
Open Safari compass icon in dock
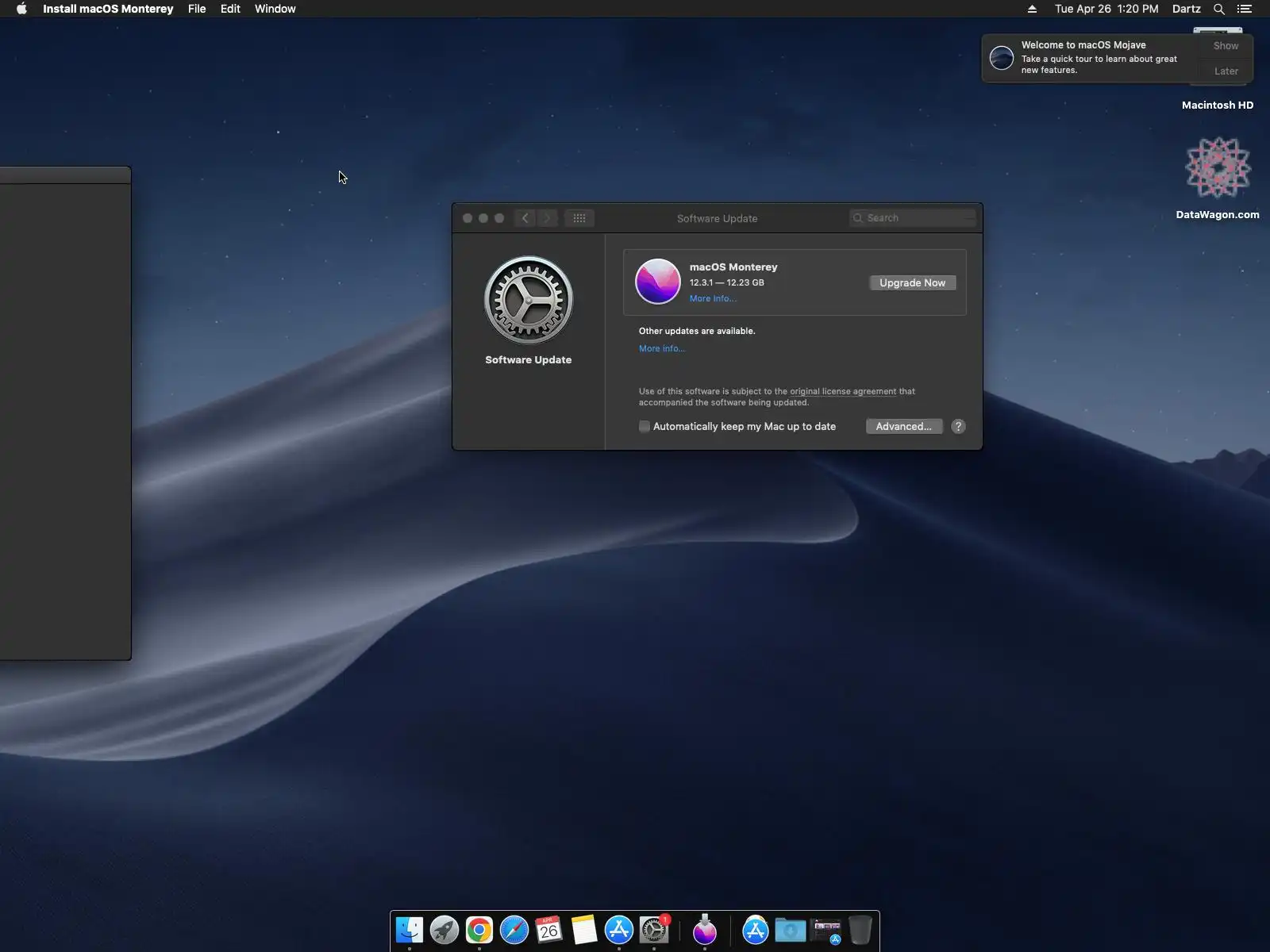click(x=514, y=930)
